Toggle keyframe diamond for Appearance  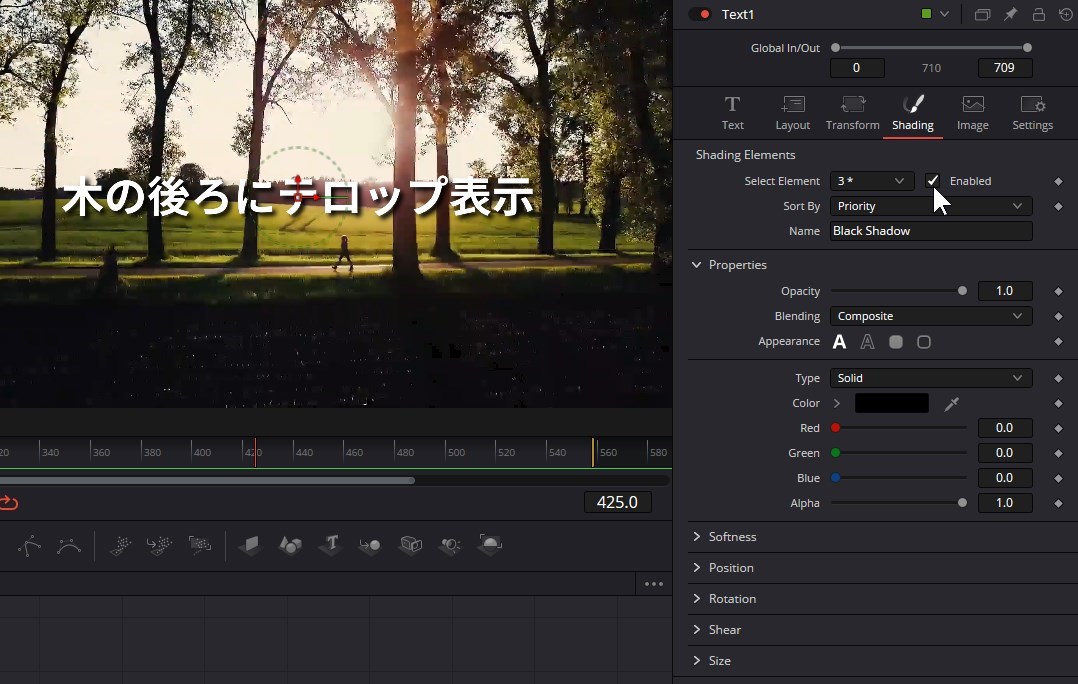[1058, 342]
